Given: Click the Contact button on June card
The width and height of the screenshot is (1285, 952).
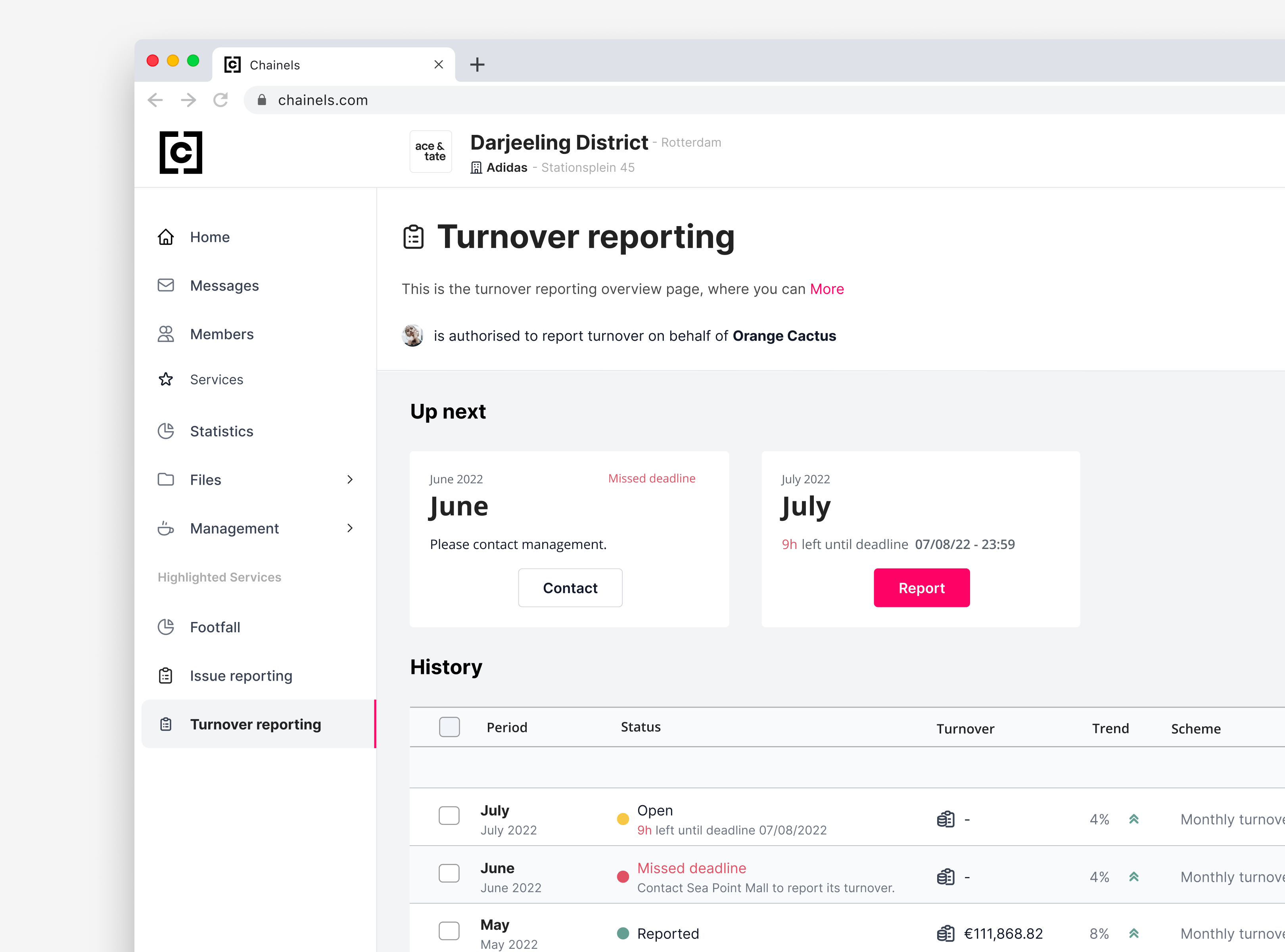Looking at the screenshot, I should [x=570, y=588].
